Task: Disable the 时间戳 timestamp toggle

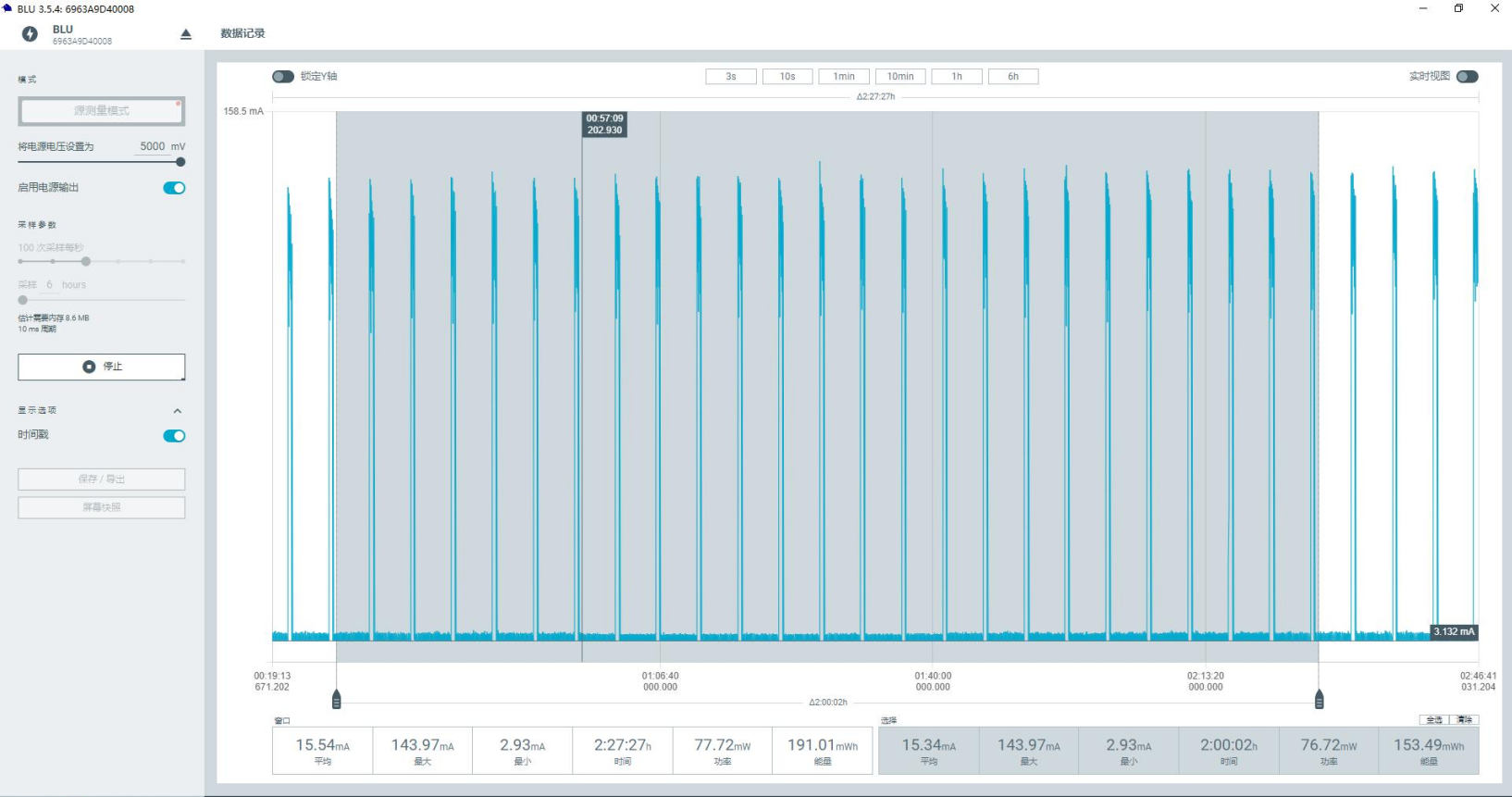Action: pos(174,436)
